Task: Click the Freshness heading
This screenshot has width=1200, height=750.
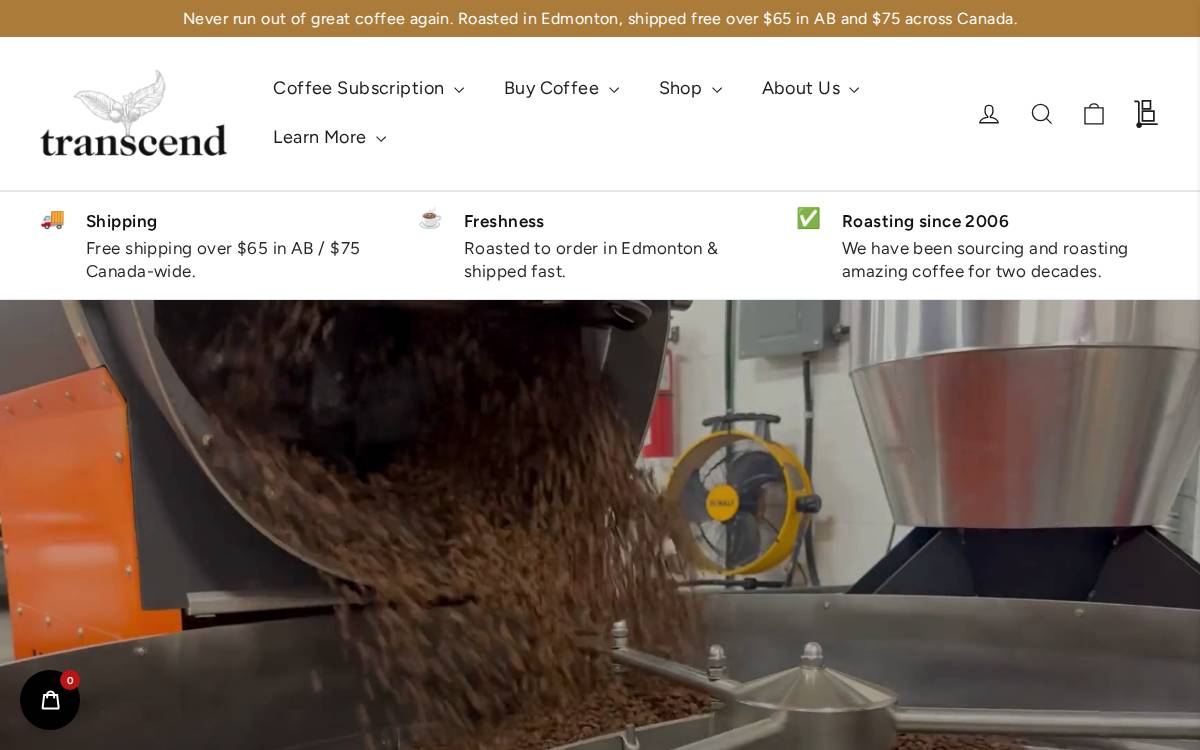Action: coord(504,221)
